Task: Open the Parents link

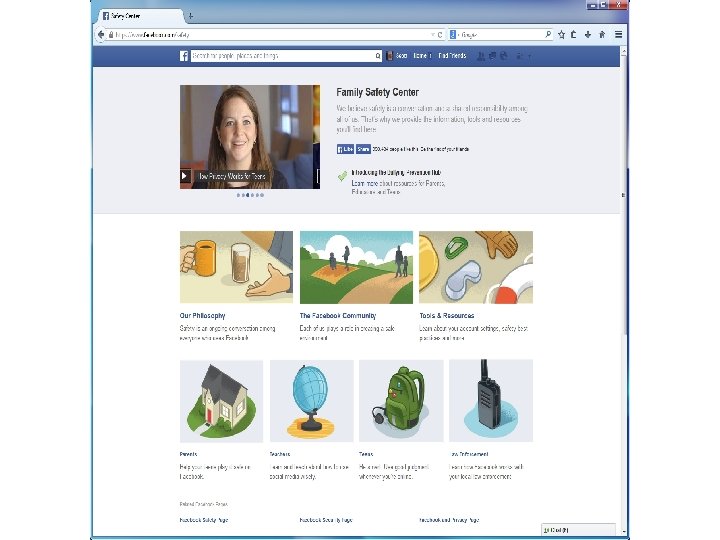Action: [x=188, y=454]
